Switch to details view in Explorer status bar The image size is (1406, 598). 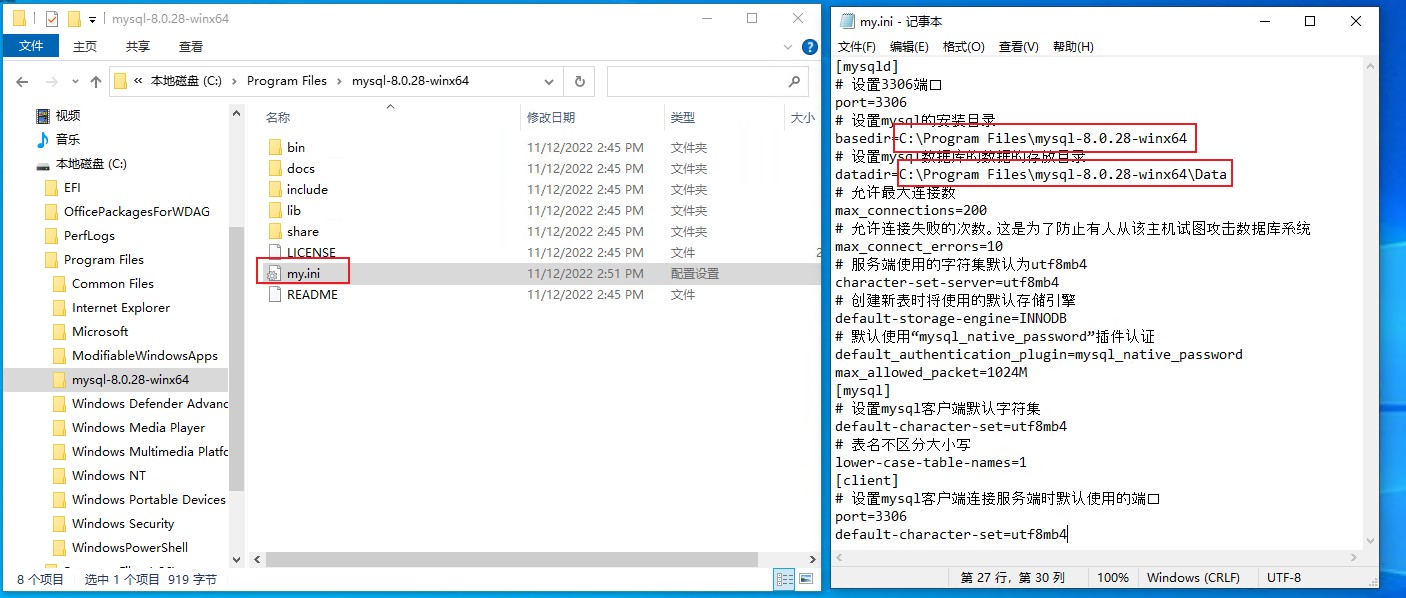pyautogui.click(x=785, y=579)
